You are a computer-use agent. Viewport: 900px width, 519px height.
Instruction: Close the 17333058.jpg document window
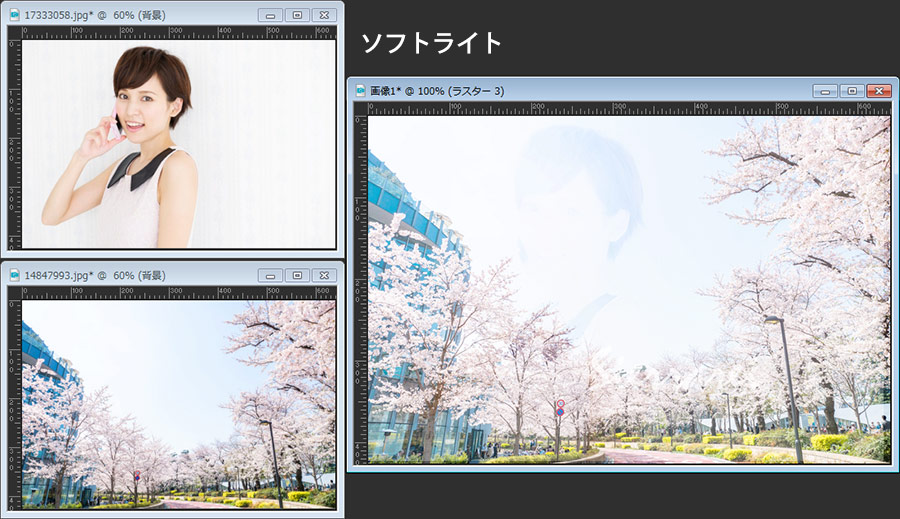click(x=324, y=15)
